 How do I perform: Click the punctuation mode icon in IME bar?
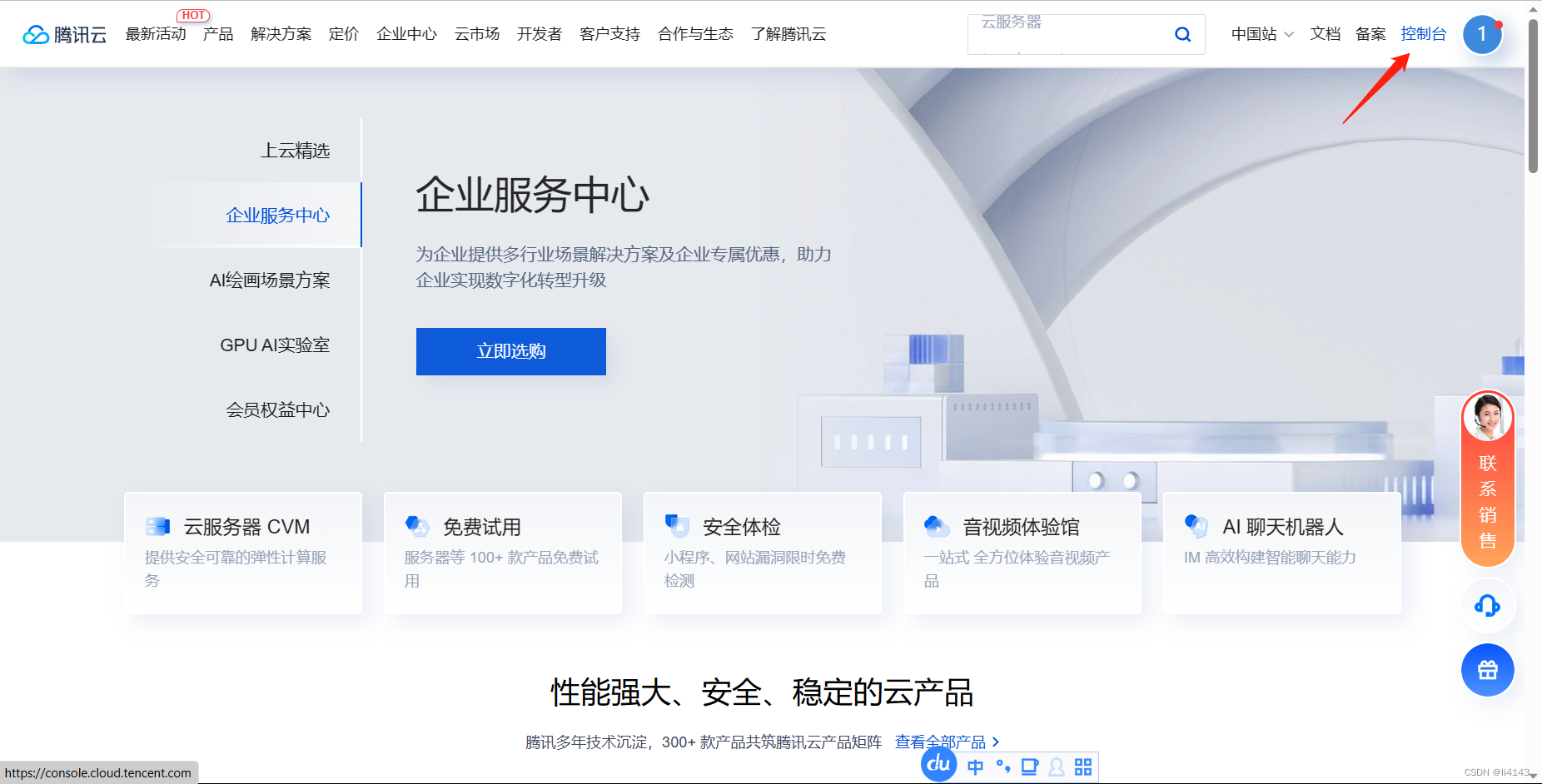[1003, 767]
